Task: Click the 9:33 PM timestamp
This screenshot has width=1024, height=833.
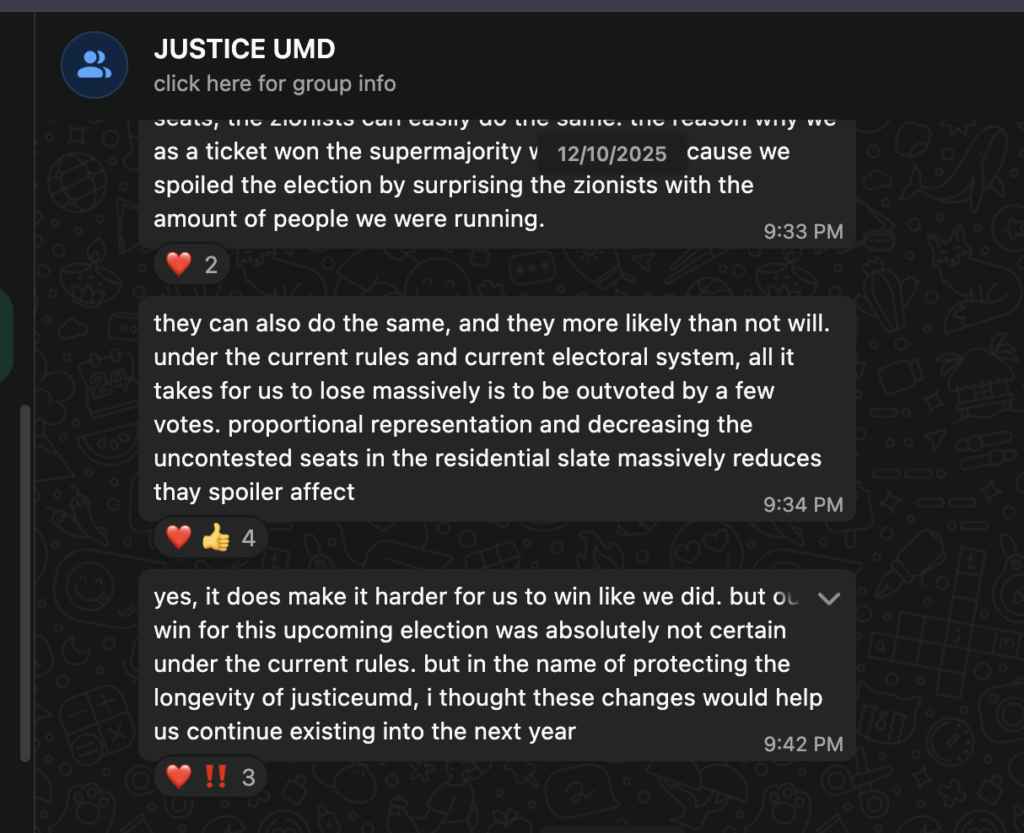Action: [803, 232]
